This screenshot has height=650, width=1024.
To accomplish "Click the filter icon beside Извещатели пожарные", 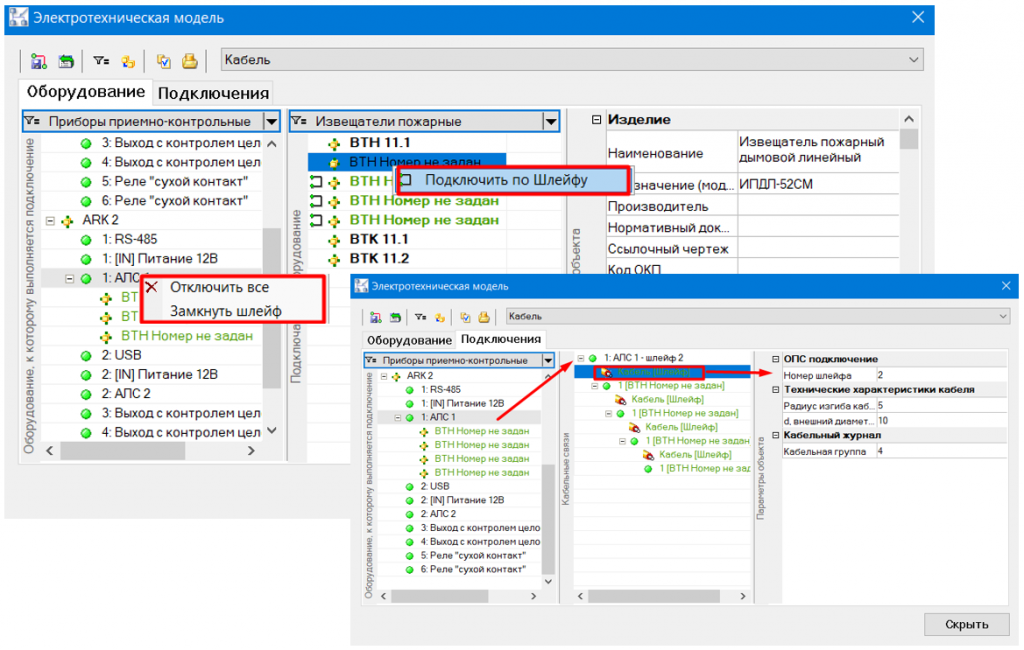I will (300, 121).
